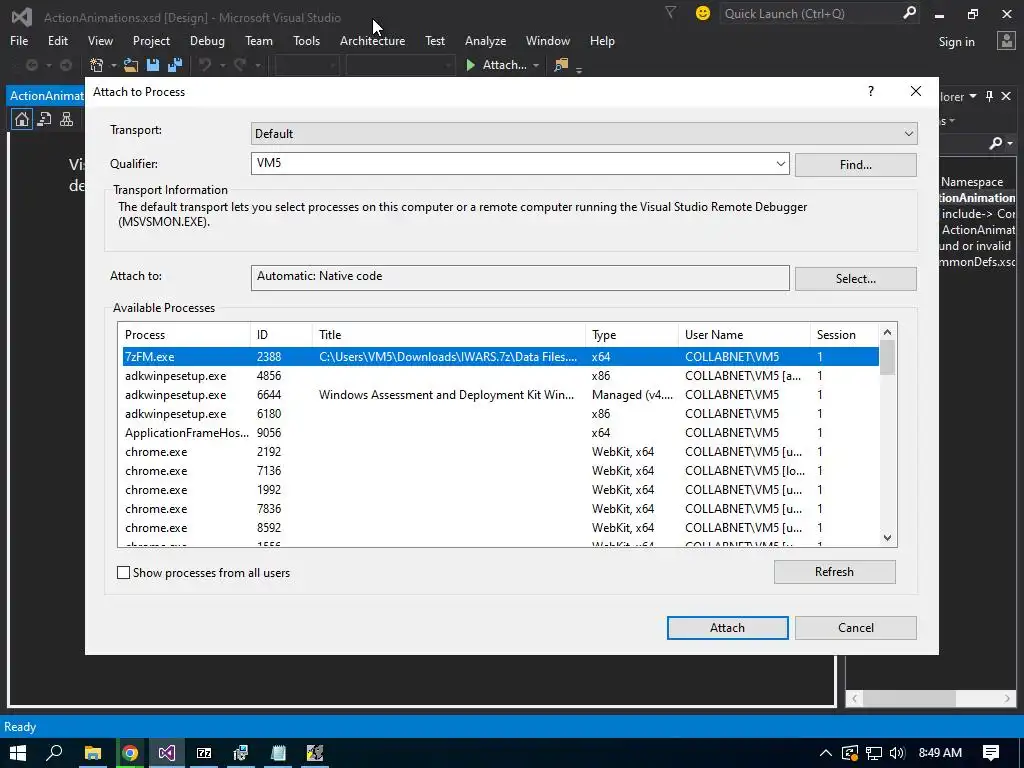This screenshot has width=1024, height=768.
Task: Open the Debug menu
Action: click(x=207, y=40)
